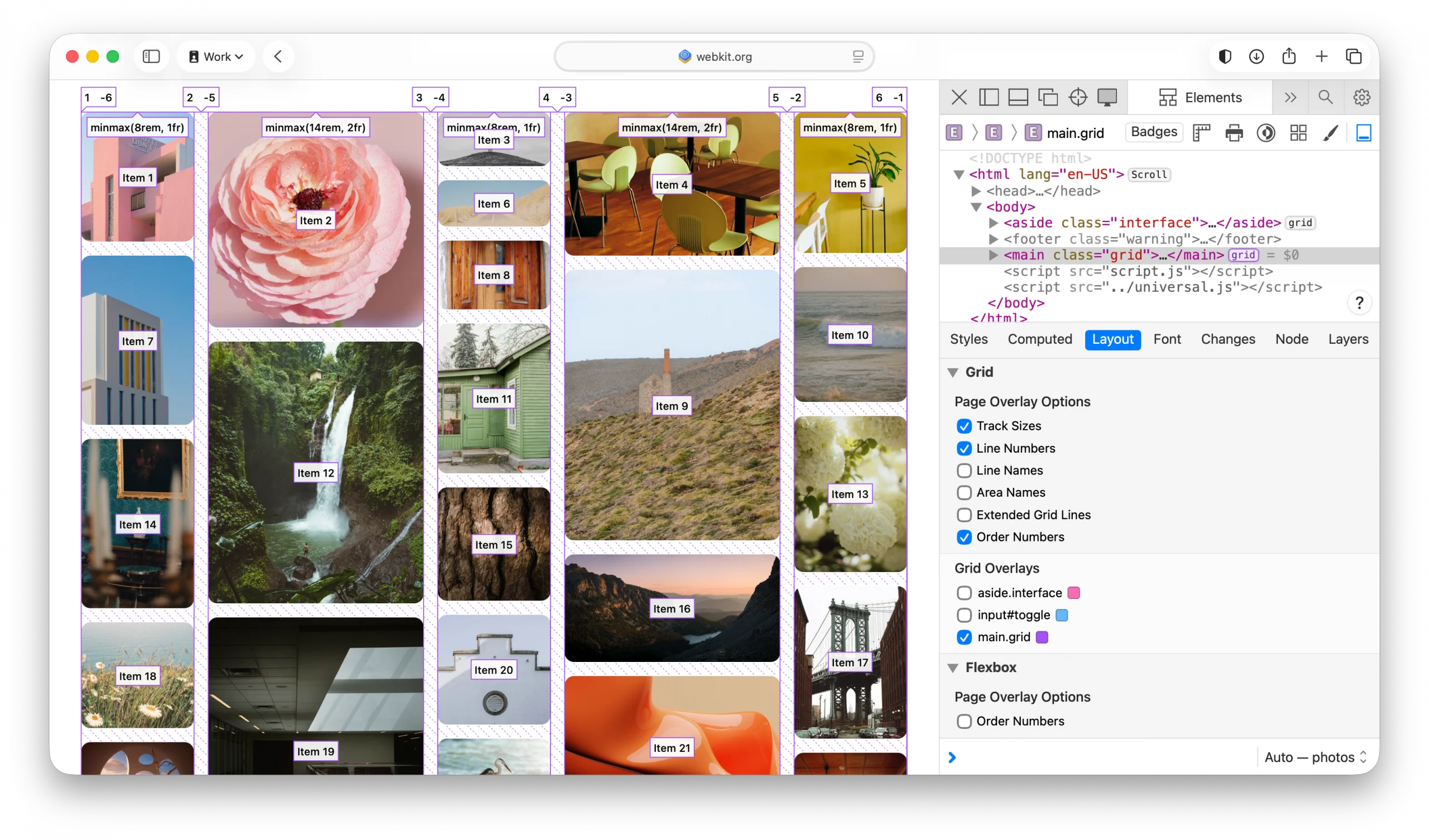Click the Badges button
Image resolution: width=1429 pixels, height=840 pixels.
click(x=1153, y=132)
